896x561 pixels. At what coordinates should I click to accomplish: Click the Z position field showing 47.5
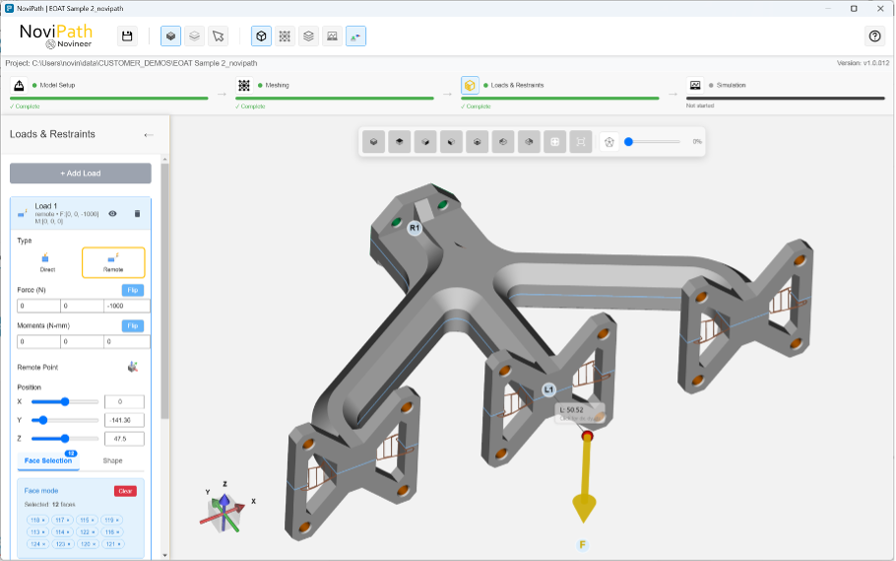(x=124, y=439)
